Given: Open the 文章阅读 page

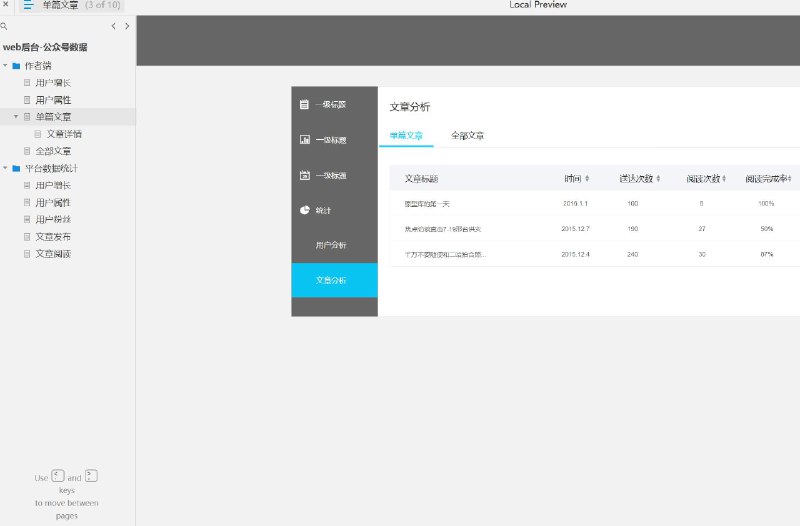Looking at the screenshot, I should coord(53,254).
